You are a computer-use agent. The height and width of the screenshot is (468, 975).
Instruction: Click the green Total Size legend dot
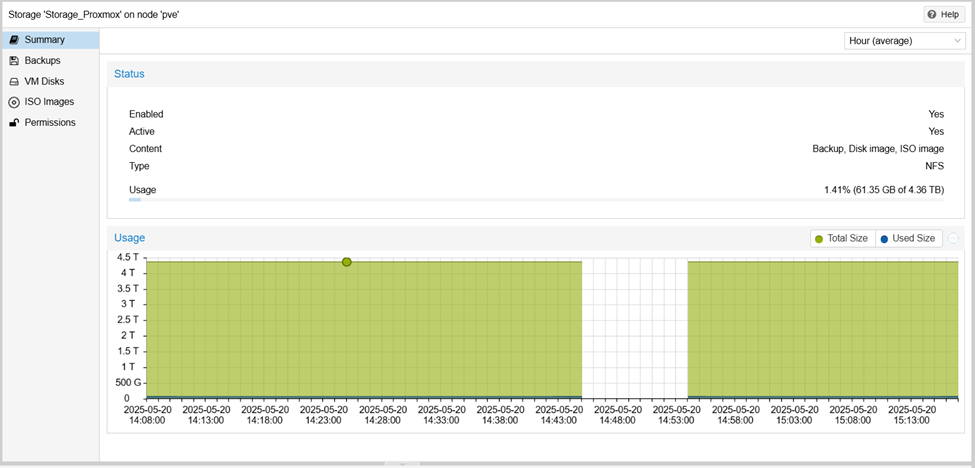(x=819, y=239)
